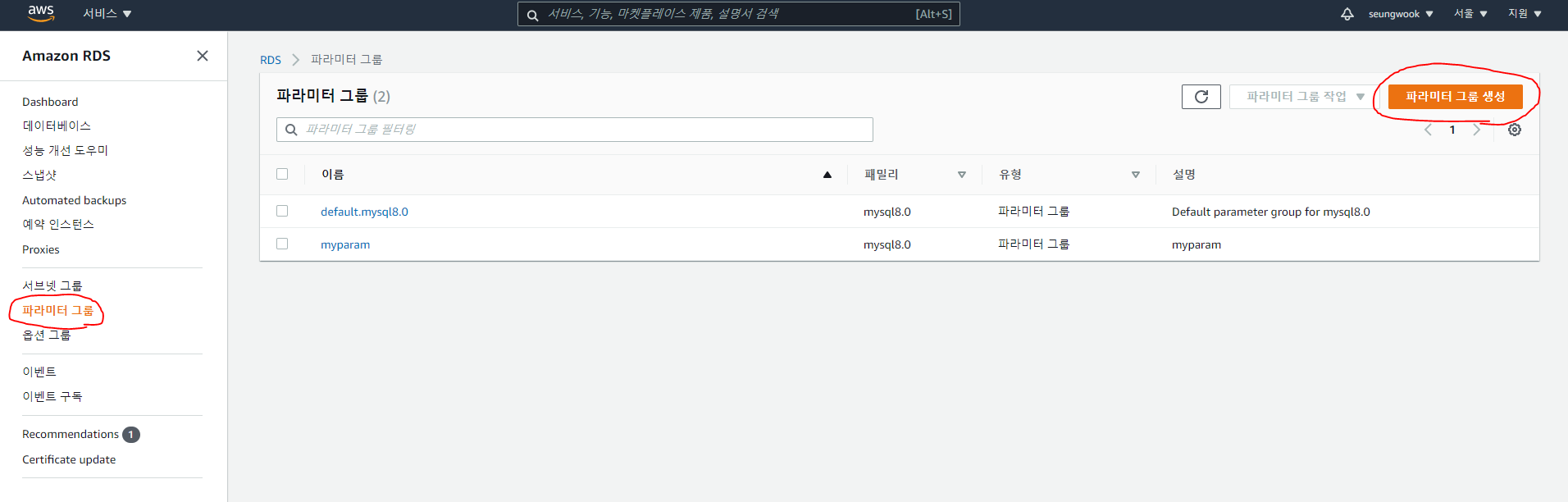Click mysql8.0 family in default.mysql8.0 row

tap(887, 212)
